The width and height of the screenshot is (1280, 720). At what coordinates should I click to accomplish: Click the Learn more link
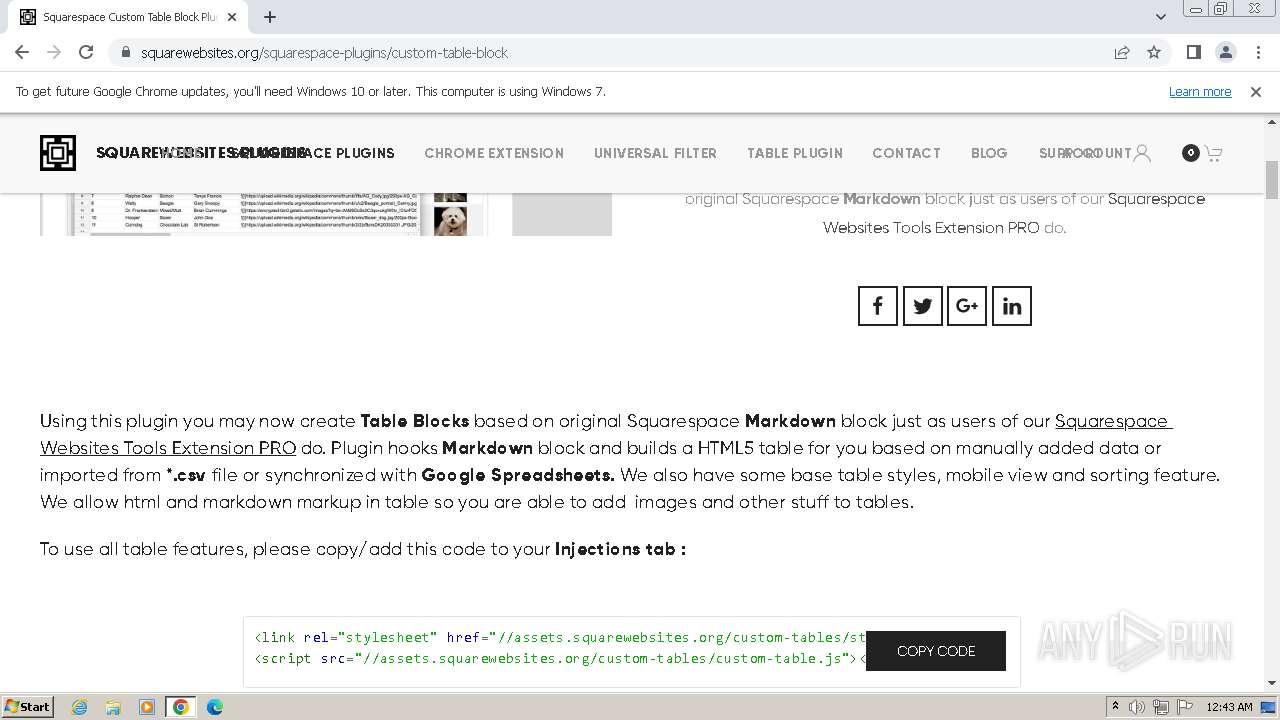pos(1200,91)
